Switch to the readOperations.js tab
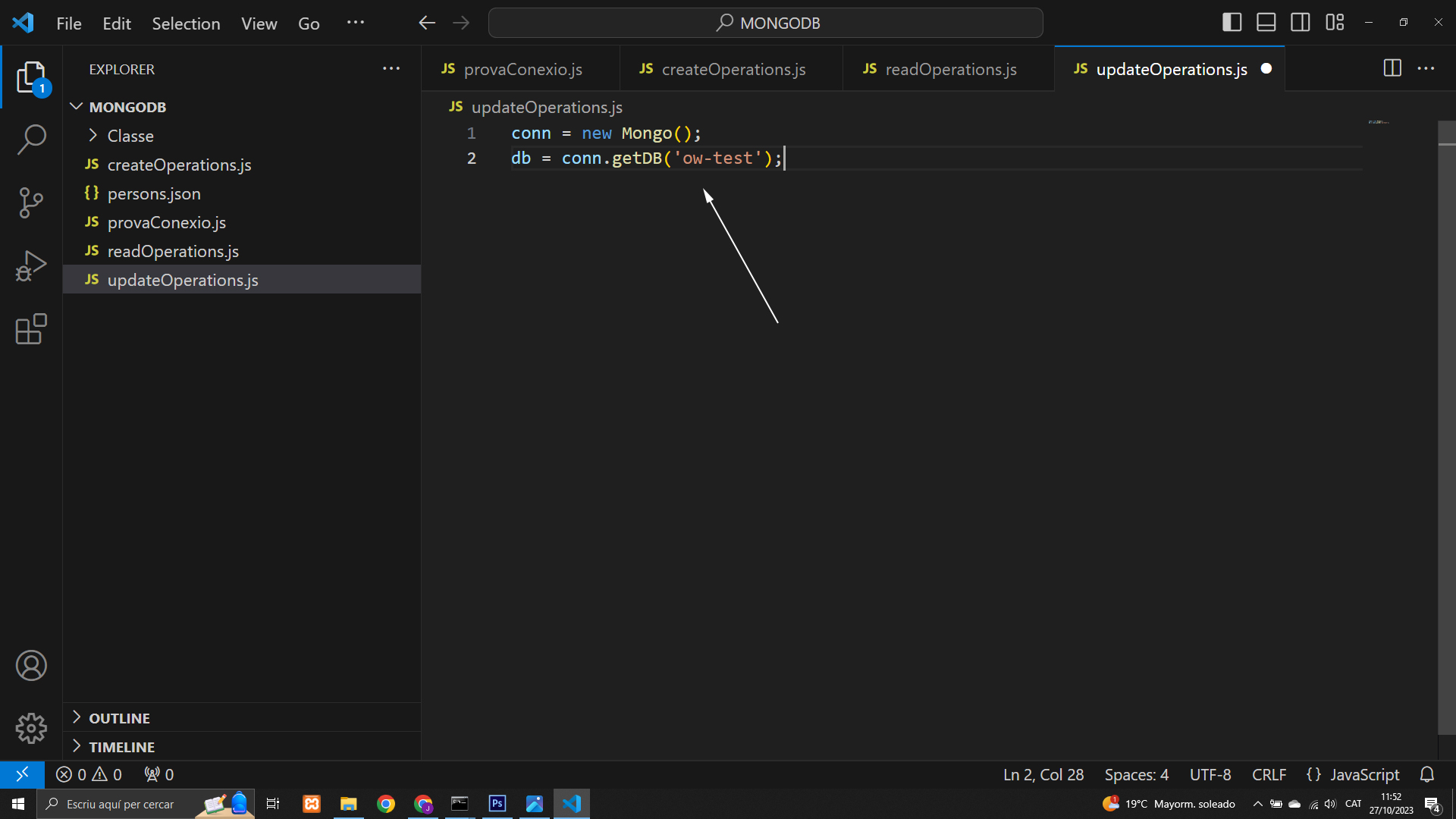1456x819 pixels. pyautogui.click(x=940, y=69)
